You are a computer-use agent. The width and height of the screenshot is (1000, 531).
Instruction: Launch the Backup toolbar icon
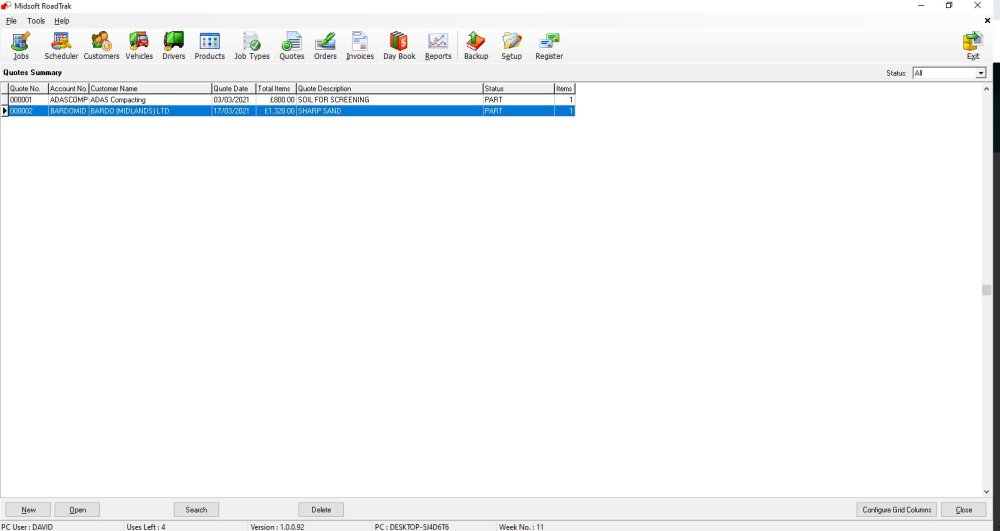click(476, 46)
